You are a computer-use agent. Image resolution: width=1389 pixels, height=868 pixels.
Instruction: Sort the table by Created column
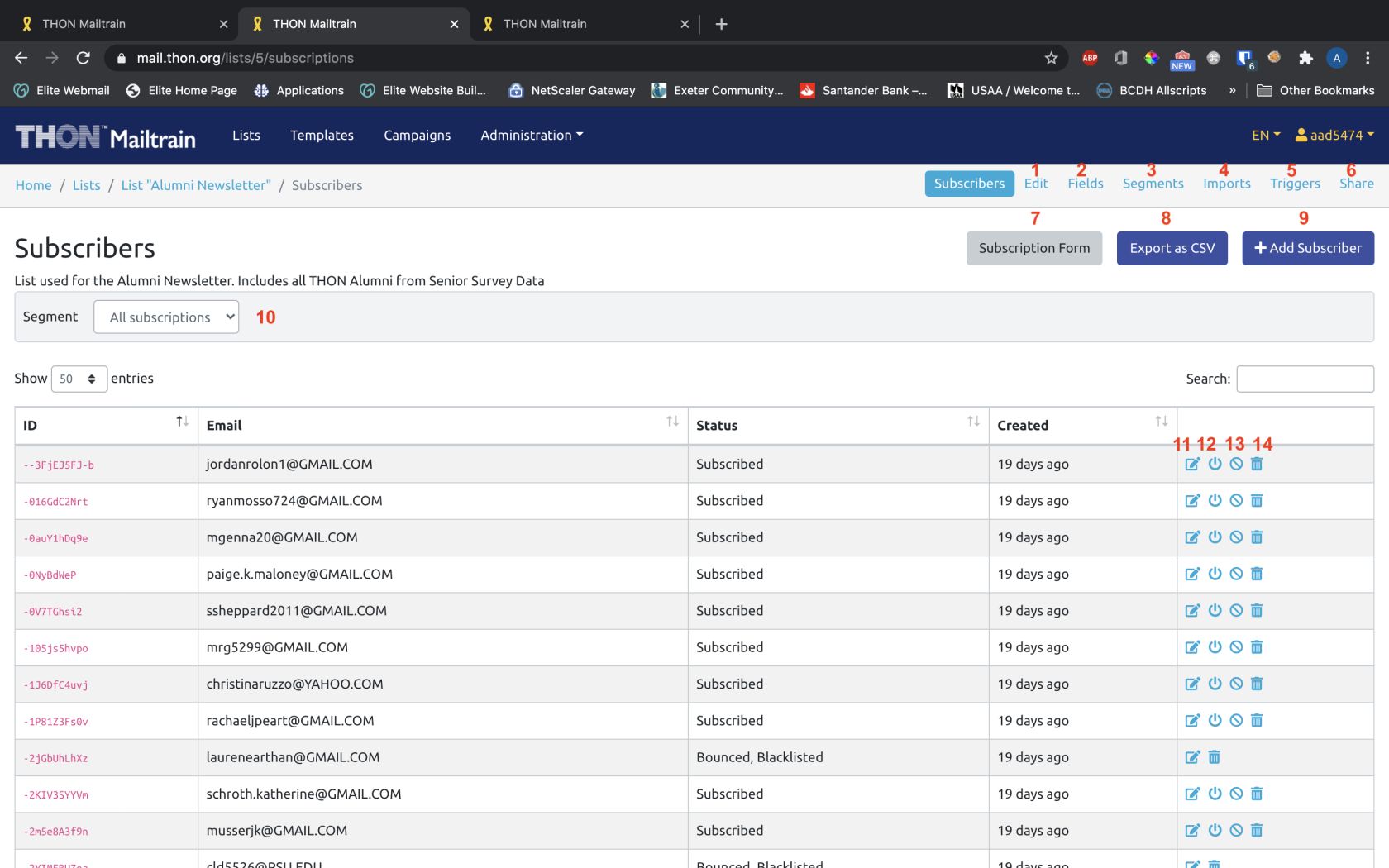pos(1082,425)
